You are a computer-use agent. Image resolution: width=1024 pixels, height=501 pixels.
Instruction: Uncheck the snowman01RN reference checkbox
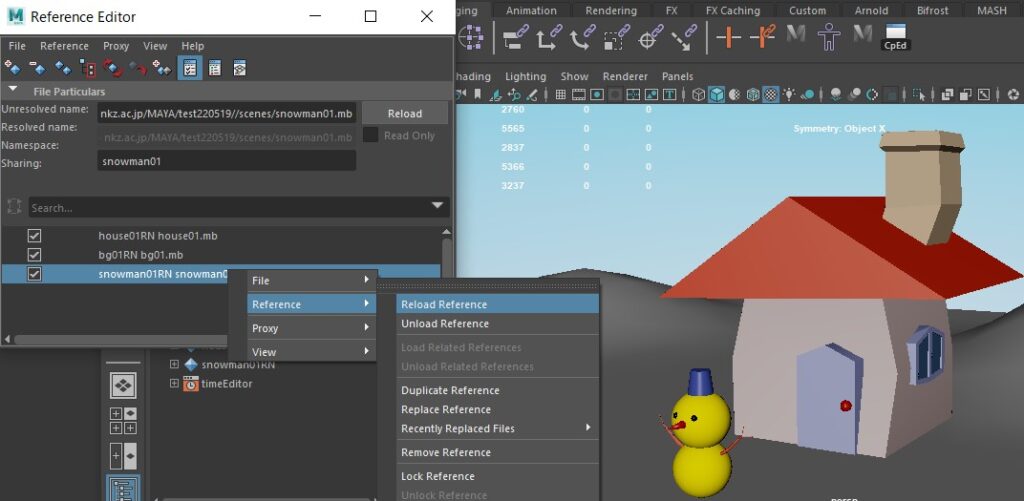click(34, 274)
